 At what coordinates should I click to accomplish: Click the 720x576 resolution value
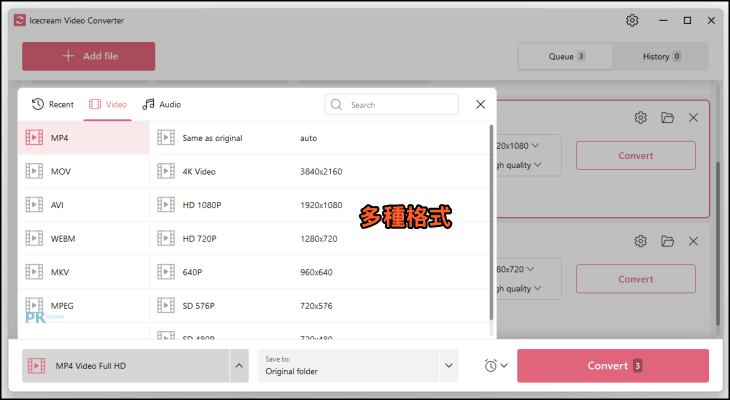tap(316, 305)
